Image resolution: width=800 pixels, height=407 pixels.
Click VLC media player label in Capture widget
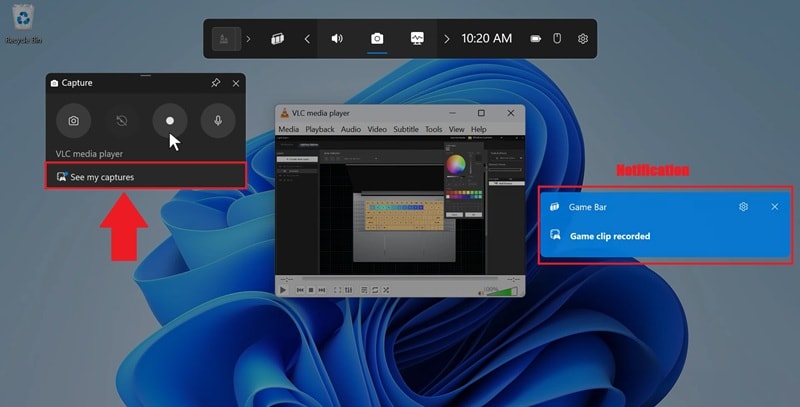click(x=89, y=154)
